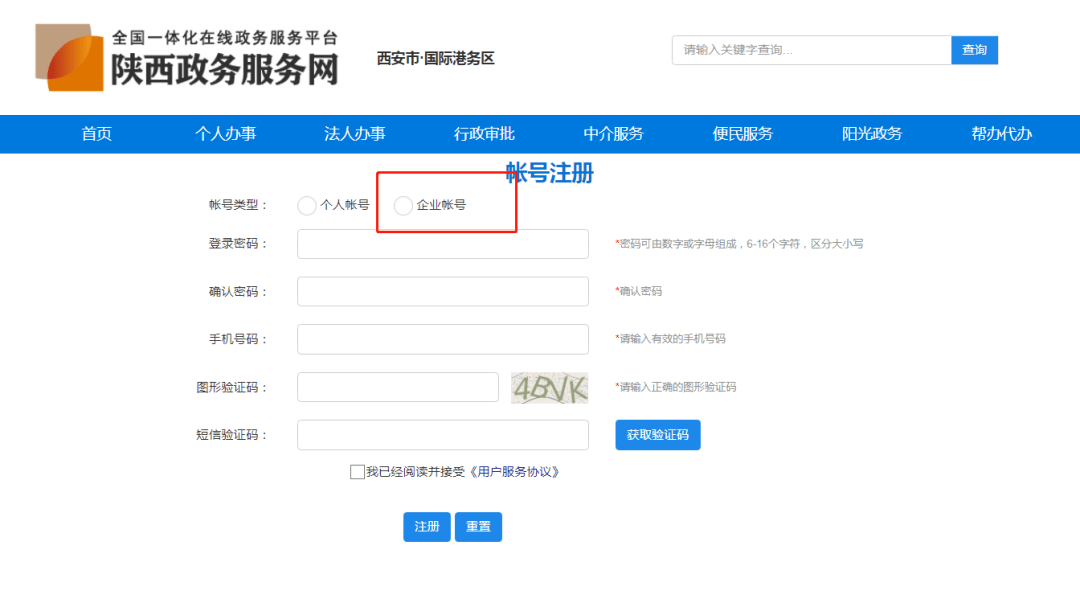
Task: Click the keyword search box at top right
Action: coord(810,49)
